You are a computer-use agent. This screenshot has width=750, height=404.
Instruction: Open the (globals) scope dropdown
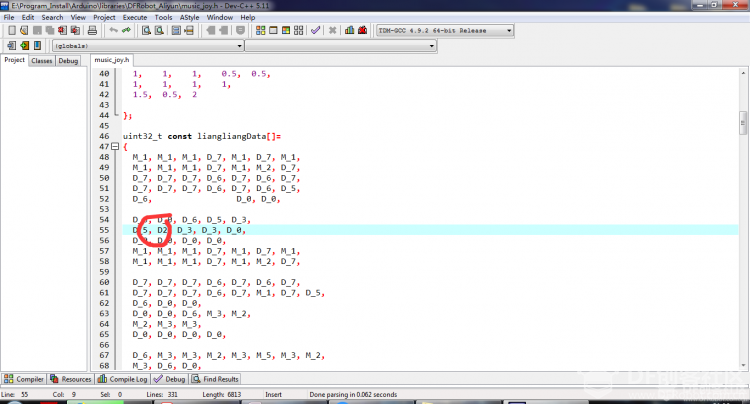point(148,46)
